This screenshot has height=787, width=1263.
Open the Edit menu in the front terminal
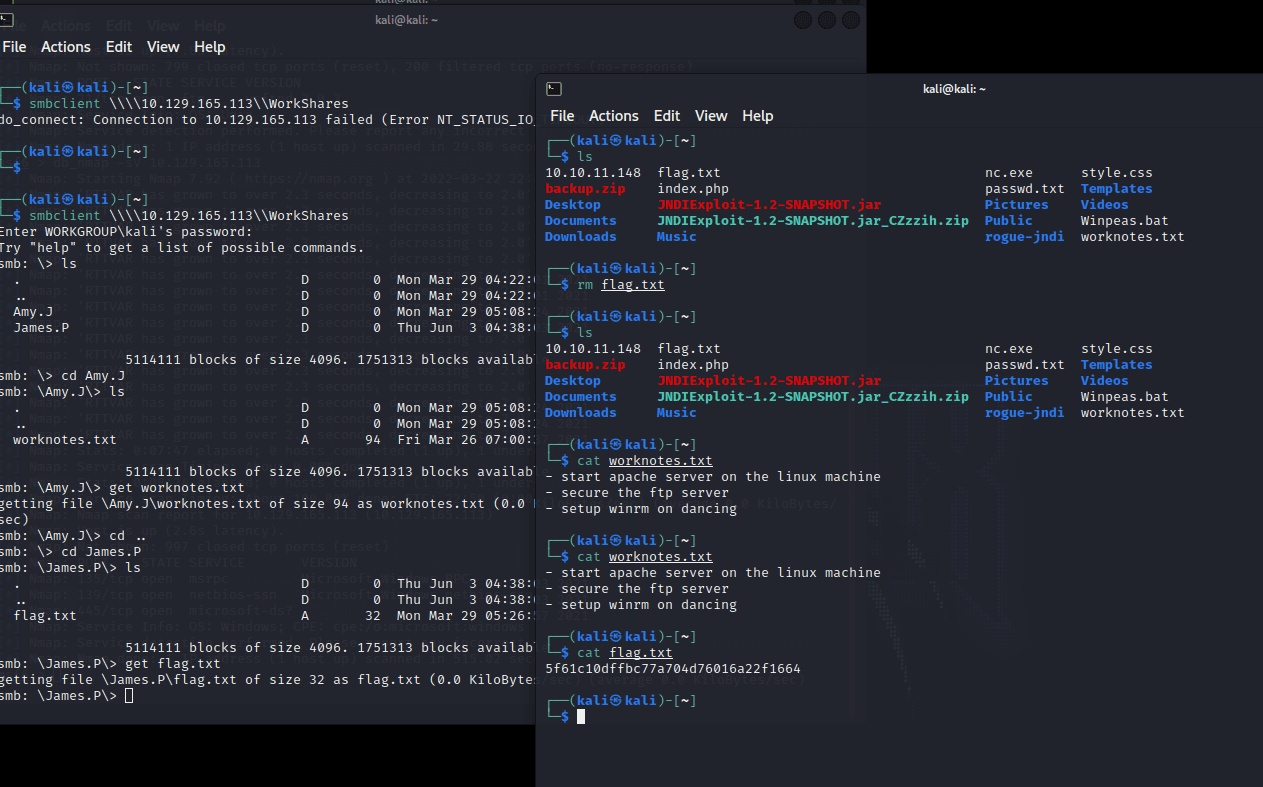667,116
